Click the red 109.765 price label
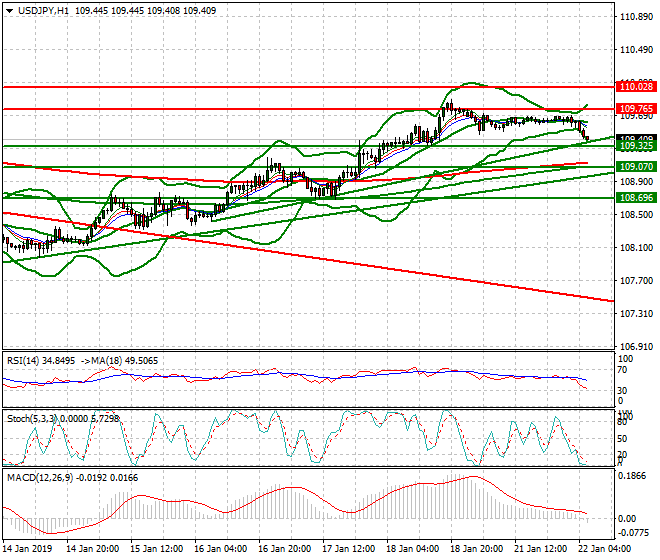Image resolution: width=660 pixels, height=560 pixels. [636, 109]
